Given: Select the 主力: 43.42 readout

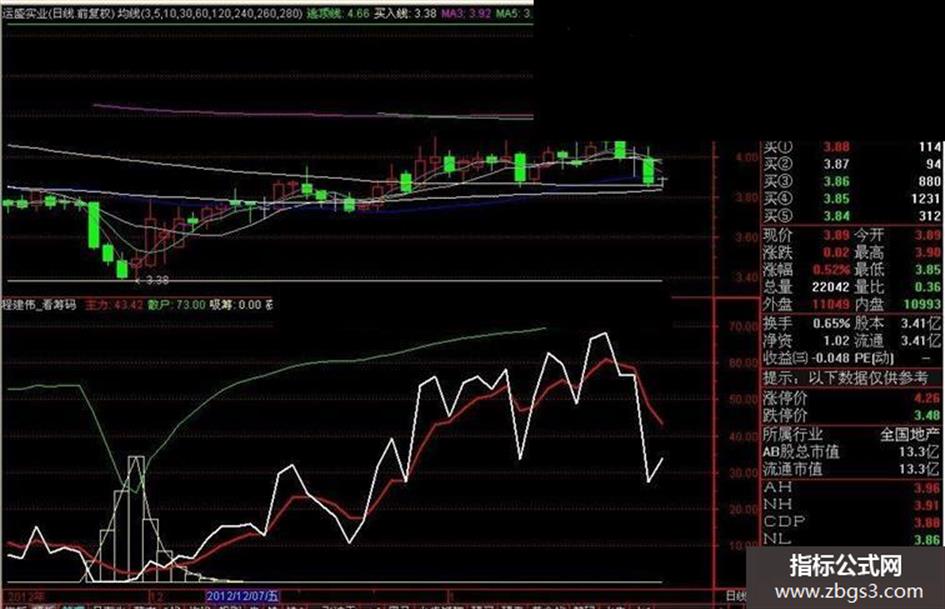Looking at the screenshot, I should [x=114, y=305].
